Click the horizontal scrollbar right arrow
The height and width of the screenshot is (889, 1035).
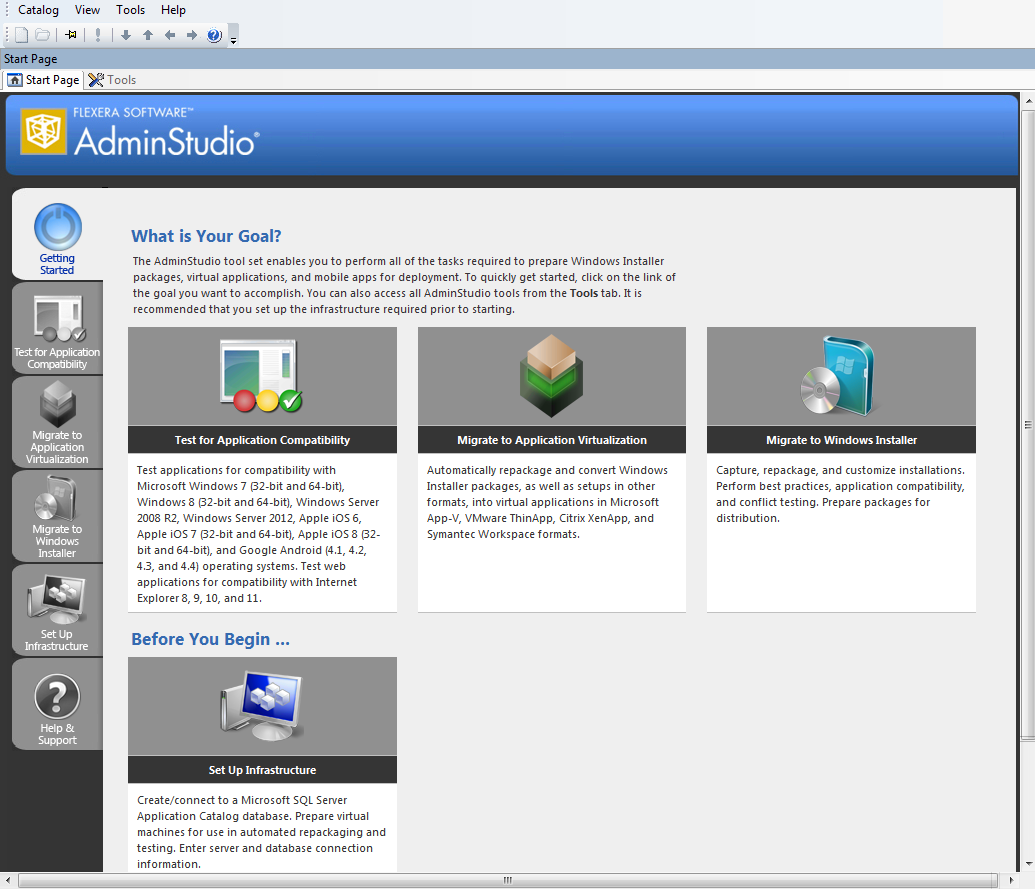point(1011,880)
